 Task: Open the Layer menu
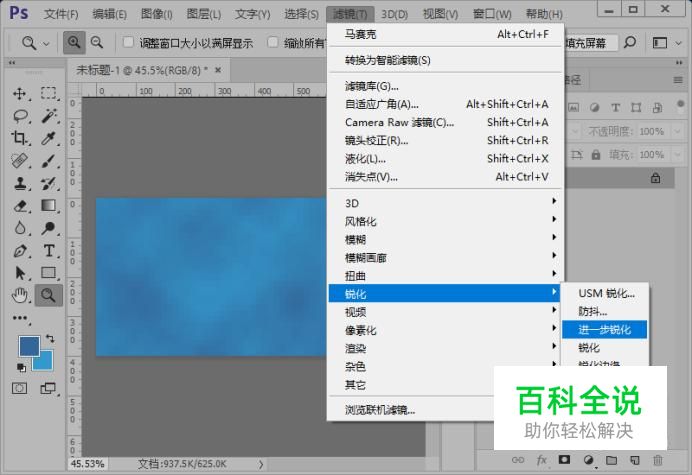coord(203,14)
